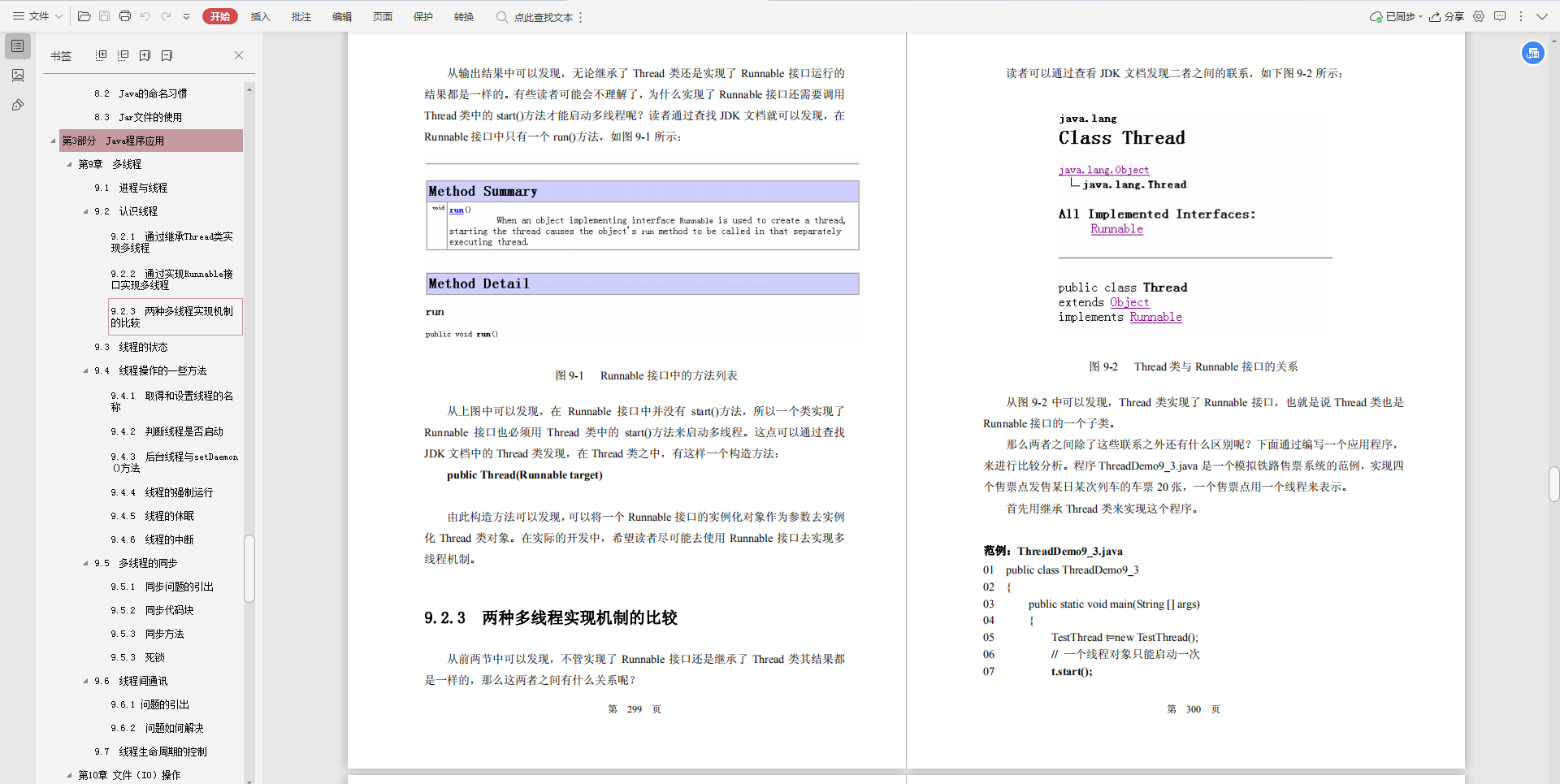Click the redo arrow icon

(166, 16)
